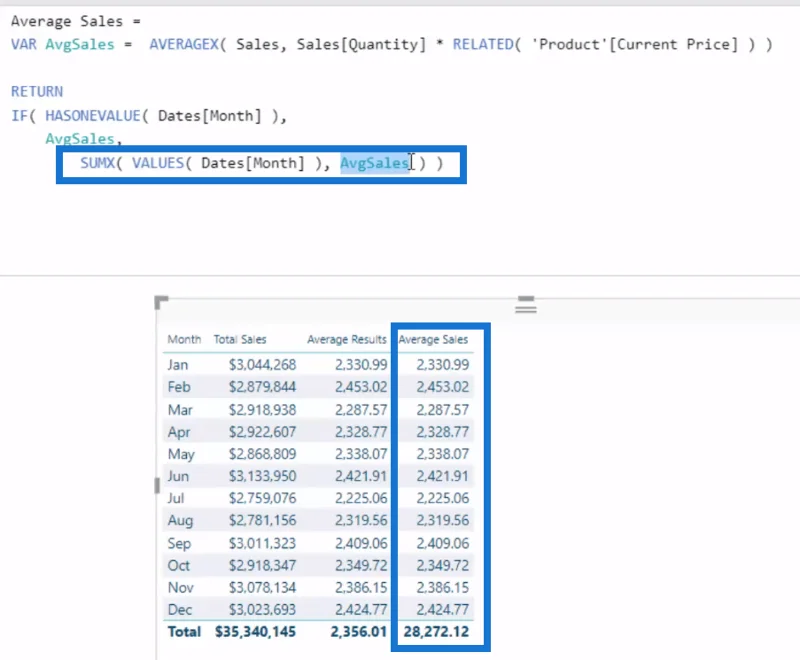Select the Oct row month cell
This screenshot has width=800, height=660.
pyautogui.click(x=178, y=565)
